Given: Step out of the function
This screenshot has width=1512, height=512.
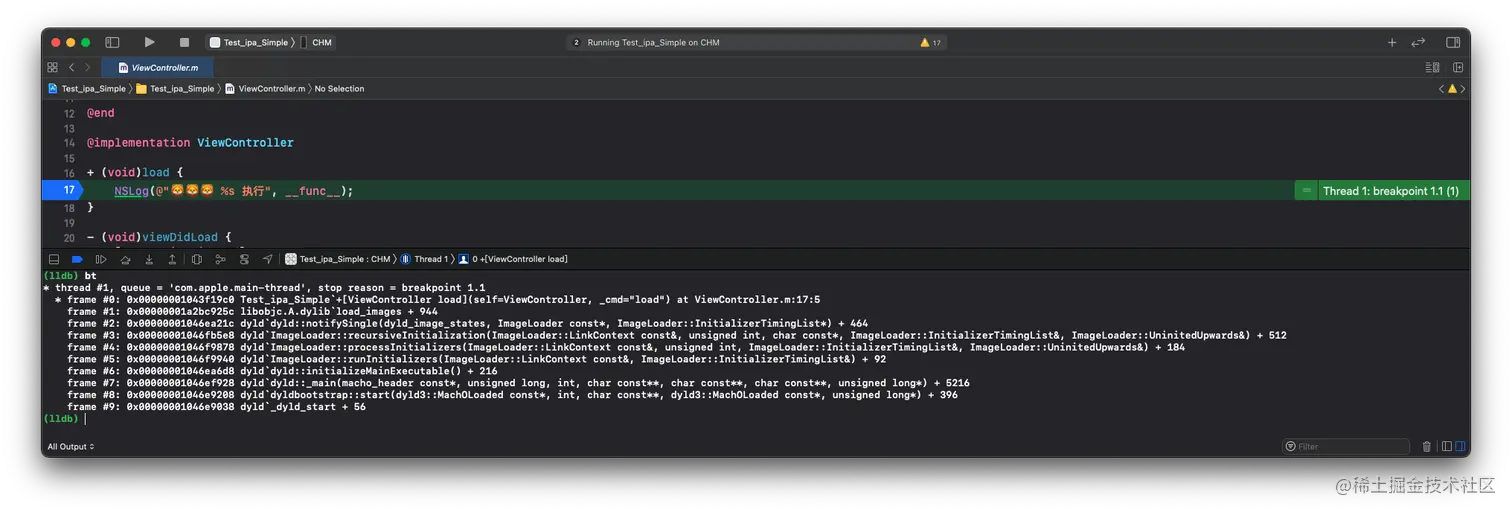Looking at the screenshot, I should tap(172, 259).
